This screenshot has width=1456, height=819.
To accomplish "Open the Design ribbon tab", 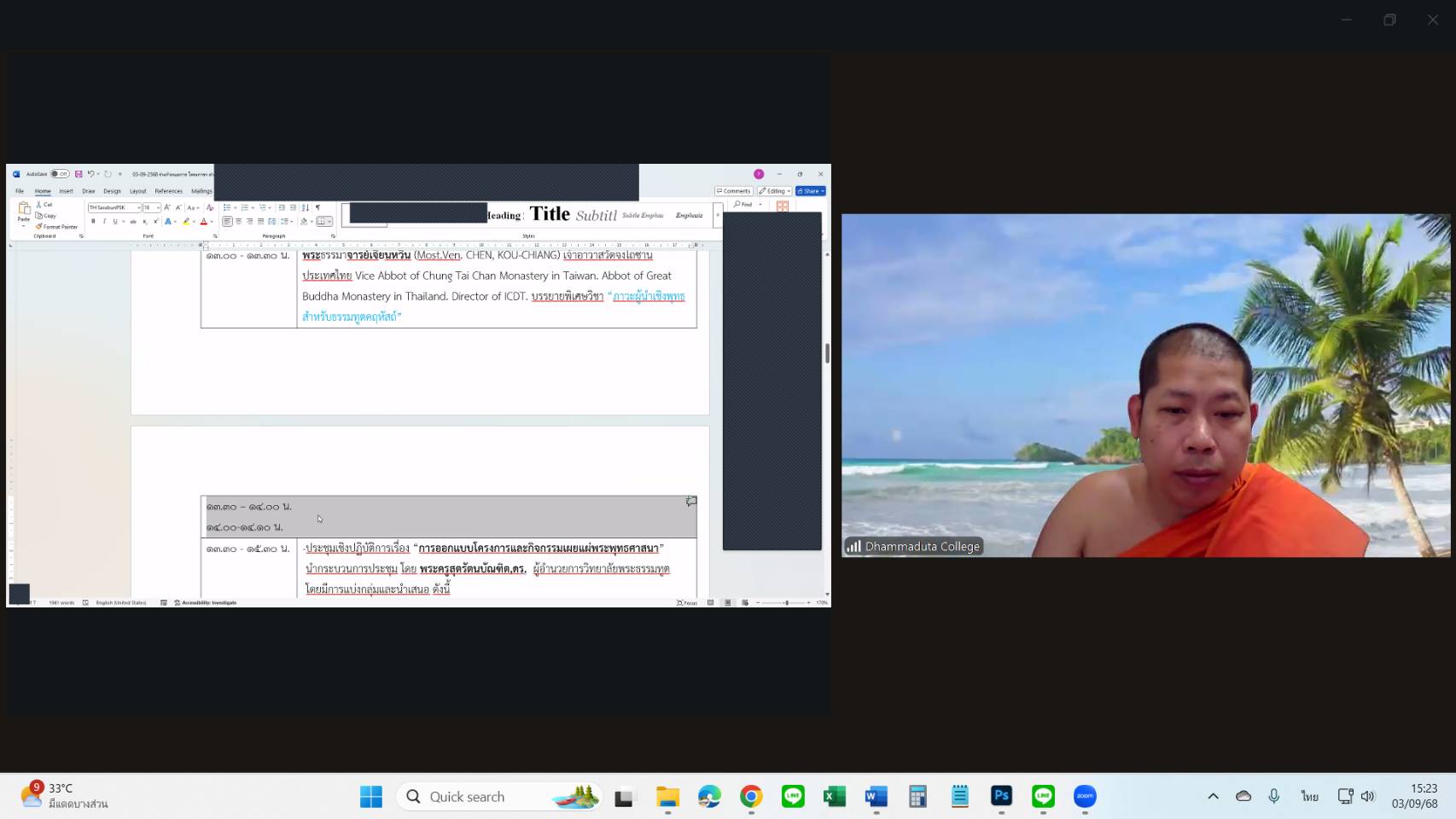I will click(113, 191).
